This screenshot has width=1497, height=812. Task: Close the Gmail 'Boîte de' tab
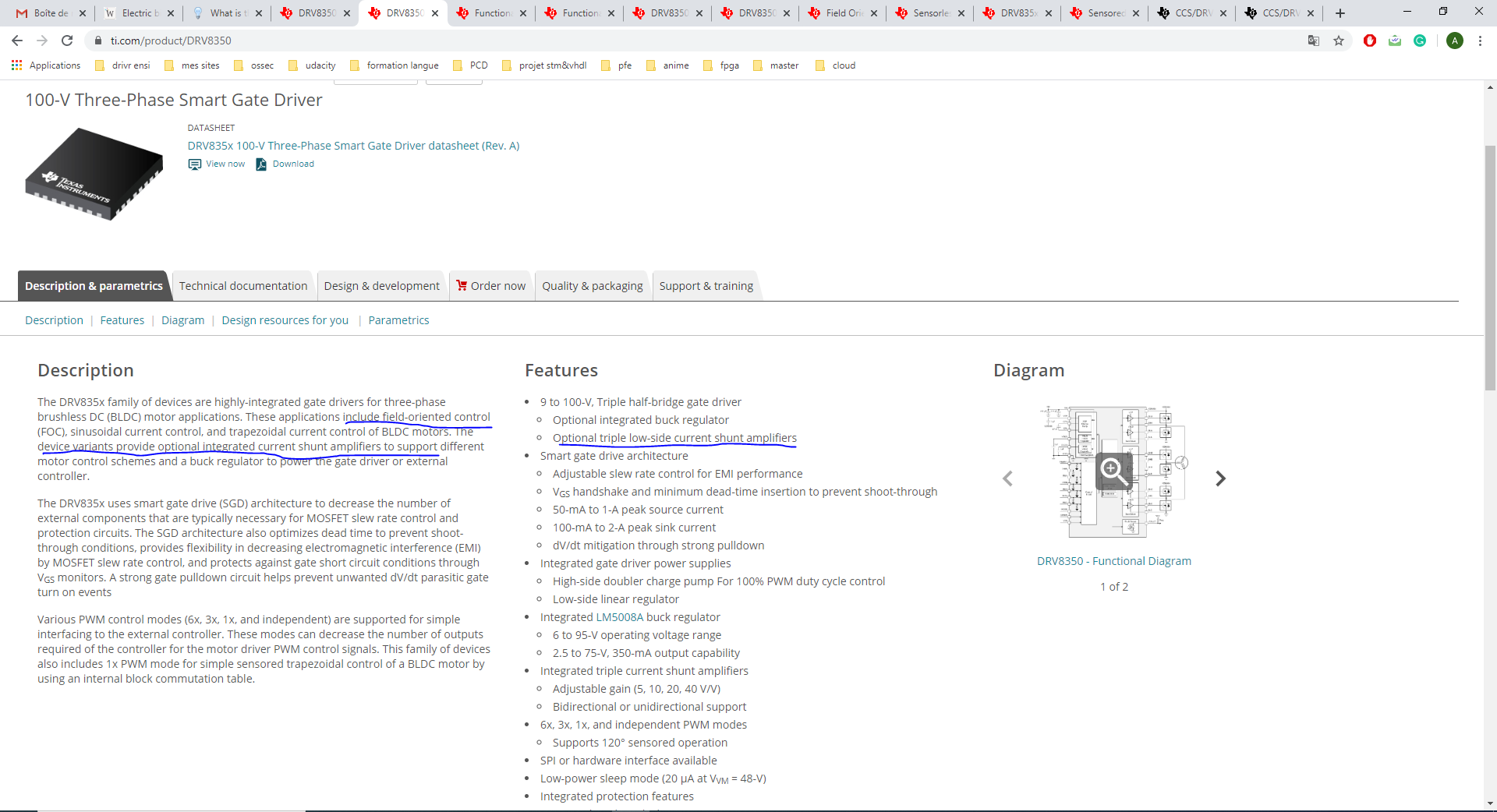pos(83,13)
